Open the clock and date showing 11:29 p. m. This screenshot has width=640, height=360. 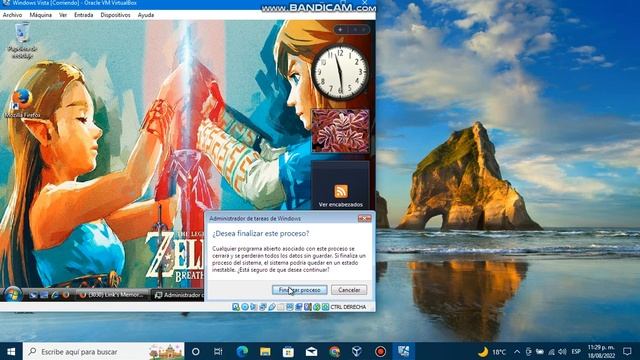[601, 351]
